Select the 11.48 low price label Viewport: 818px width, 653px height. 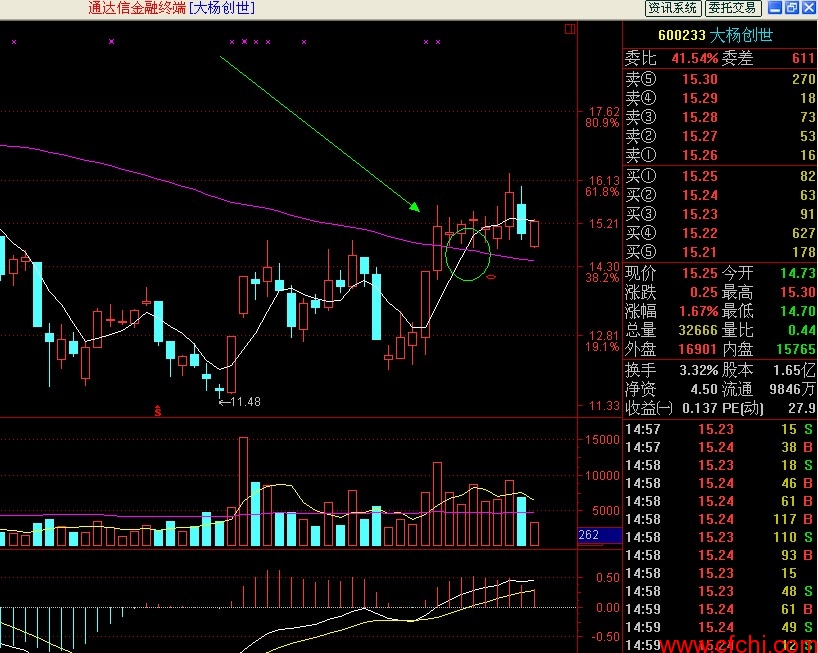click(245, 402)
